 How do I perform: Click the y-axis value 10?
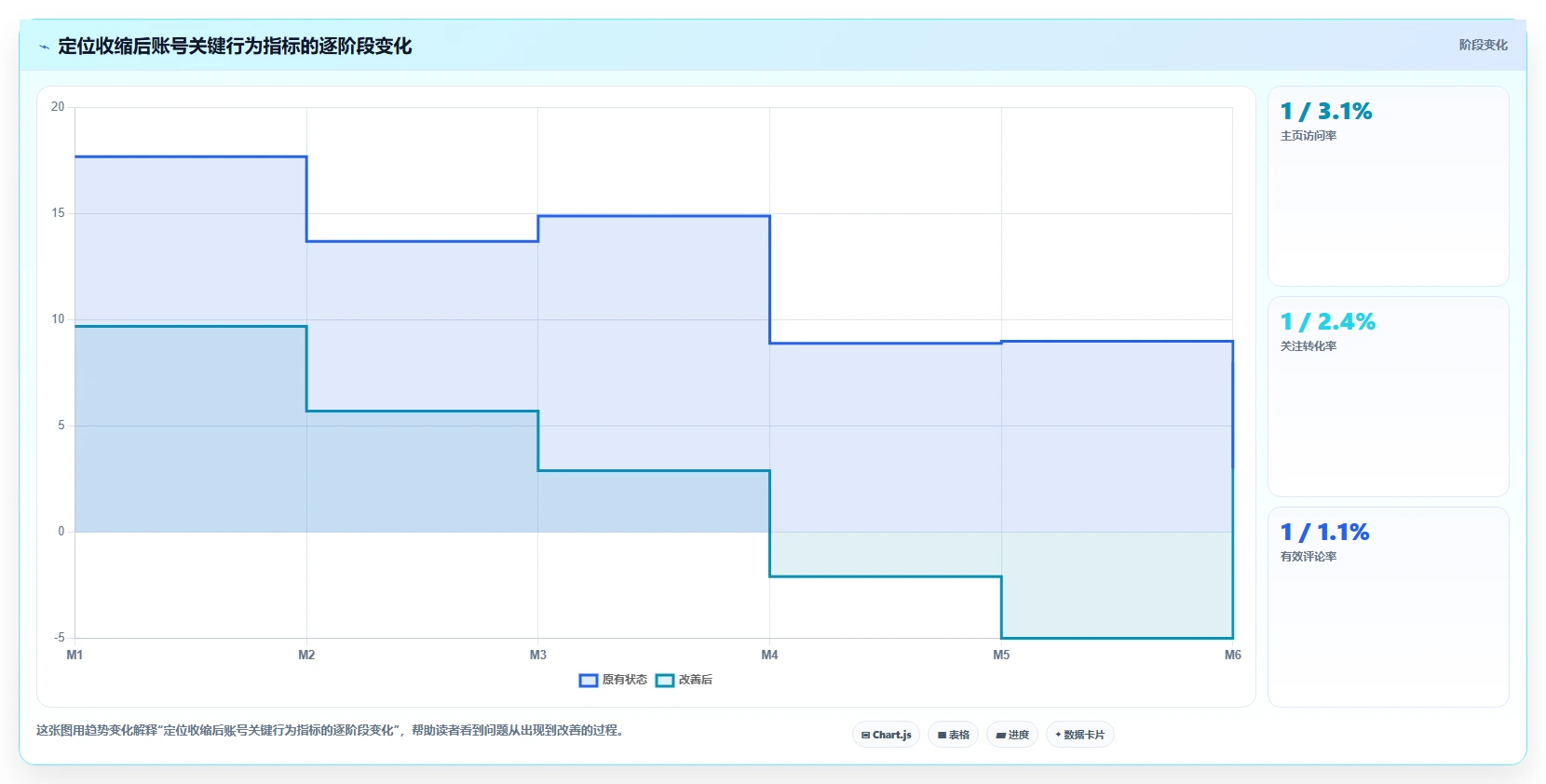58,319
